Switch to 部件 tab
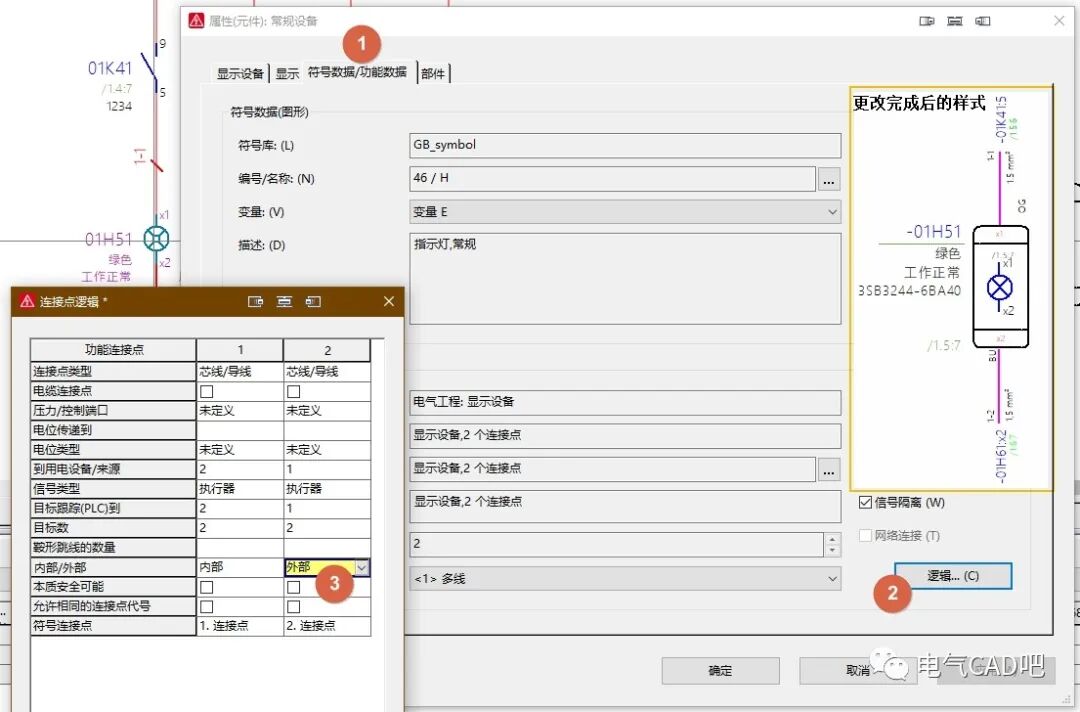The width and height of the screenshot is (1080, 712). coord(433,74)
